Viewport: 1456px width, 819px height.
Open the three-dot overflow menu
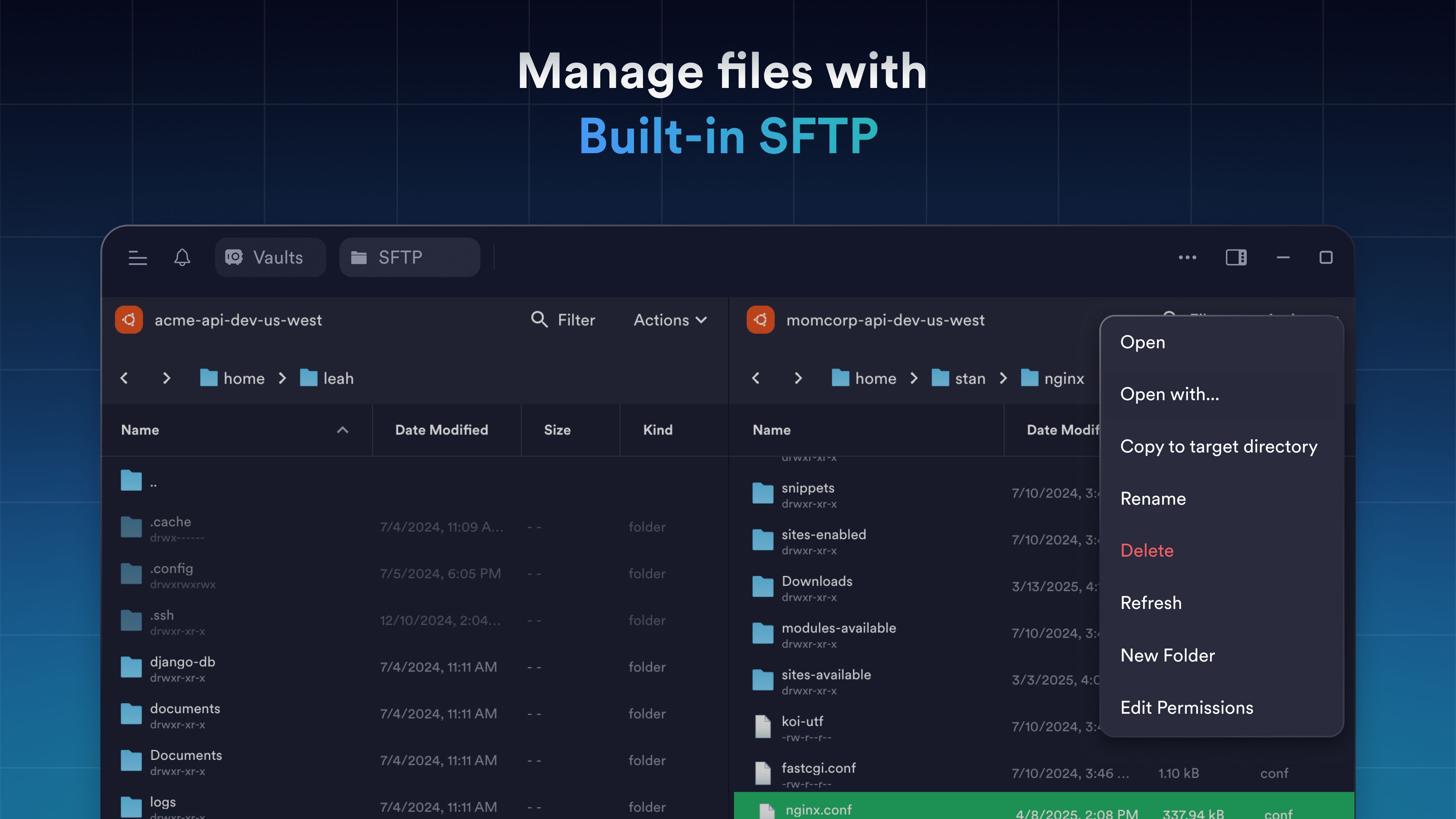pyautogui.click(x=1187, y=257)
